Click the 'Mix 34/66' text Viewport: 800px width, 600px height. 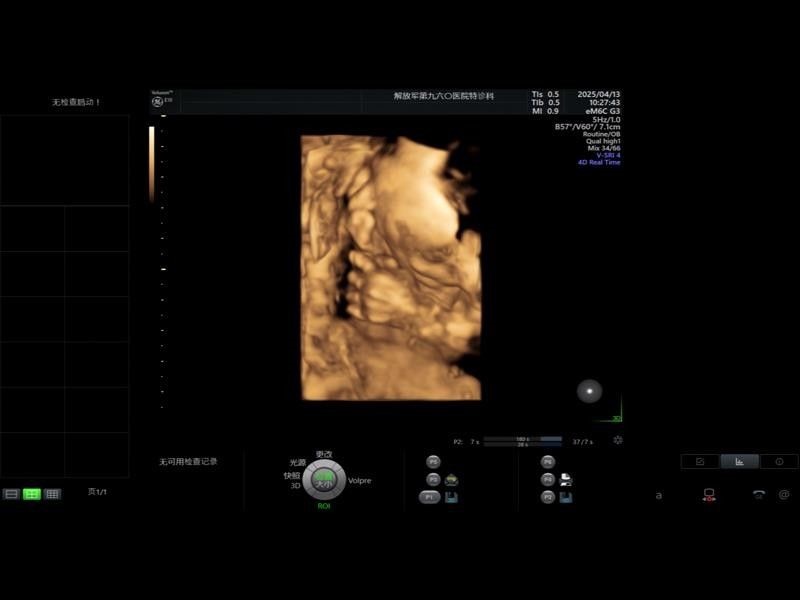pos(604,148)
